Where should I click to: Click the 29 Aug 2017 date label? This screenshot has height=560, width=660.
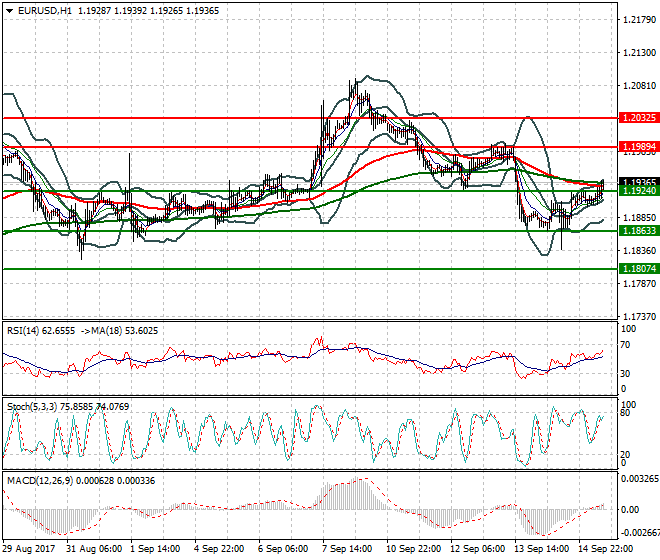coord(29,549)
